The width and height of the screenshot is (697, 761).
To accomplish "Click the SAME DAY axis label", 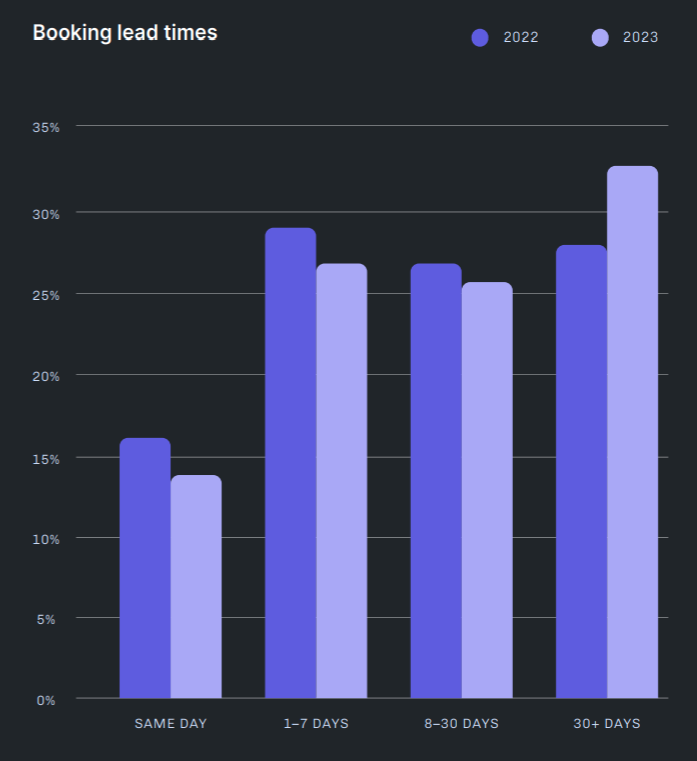I will pyautogui.click(x=171, y=723).
